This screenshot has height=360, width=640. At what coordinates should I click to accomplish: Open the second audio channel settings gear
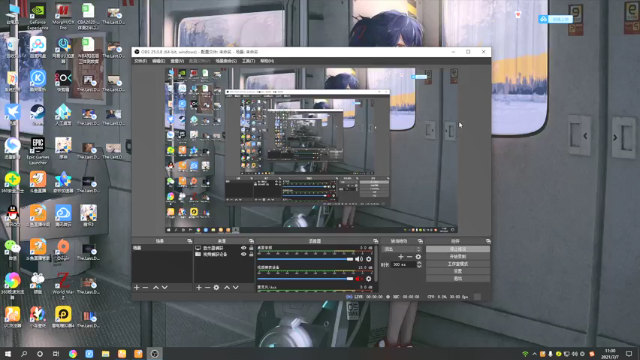(369, 279)
